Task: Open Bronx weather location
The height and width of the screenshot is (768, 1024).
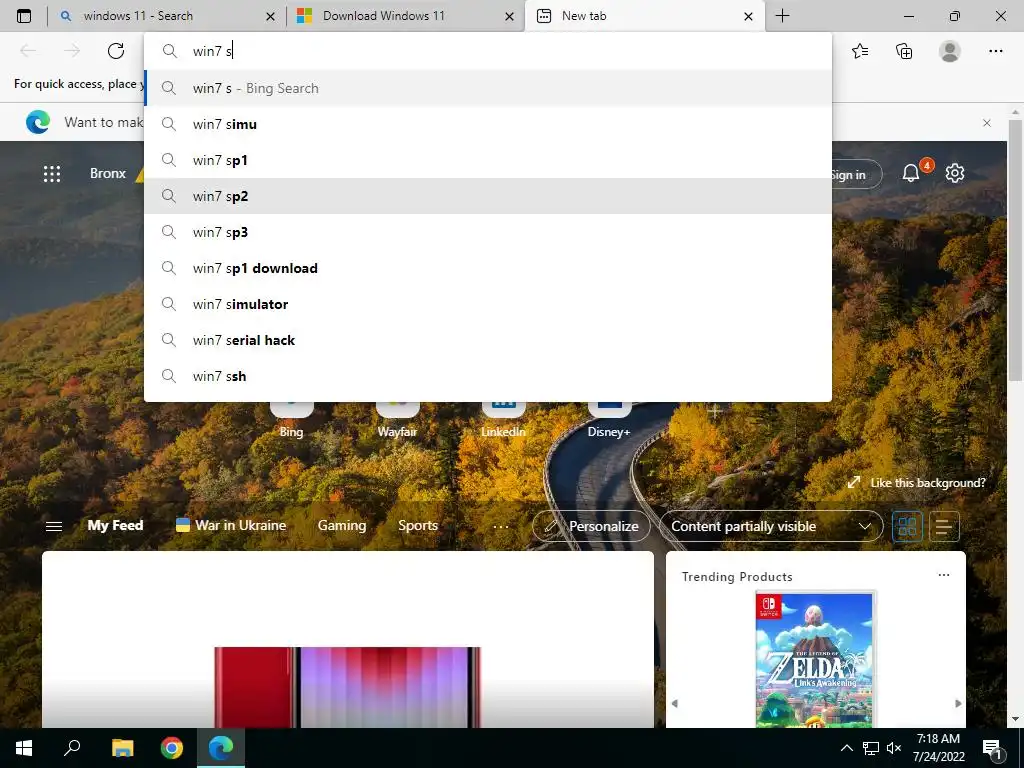Action: click(108, 173)
